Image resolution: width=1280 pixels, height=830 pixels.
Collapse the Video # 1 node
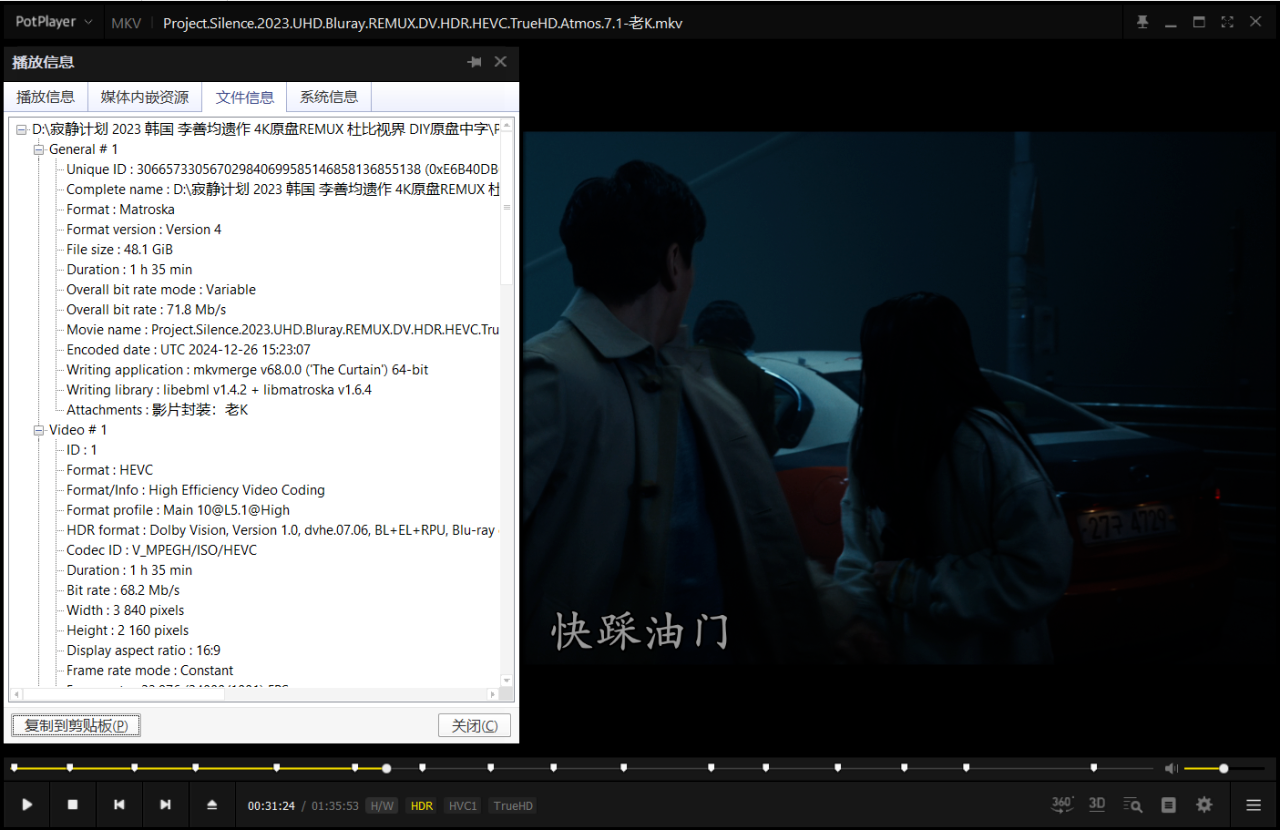(39, 430)
